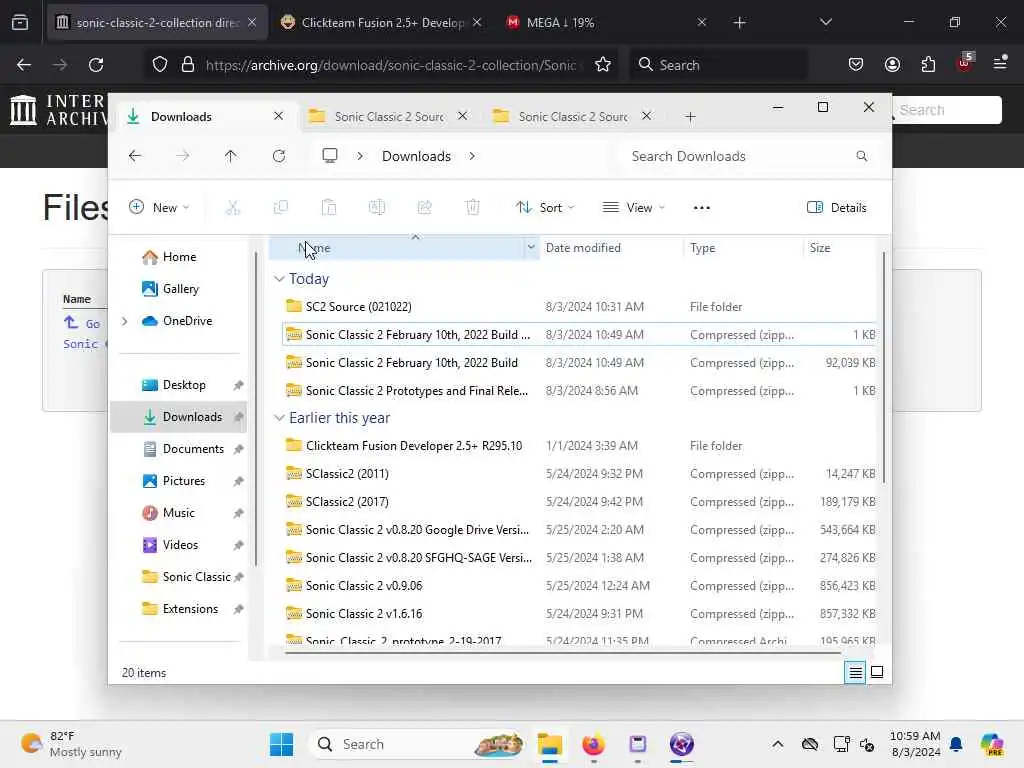Viewport: 1024px width, 768px height.
Task: Open the notification bell in taskbar
Action: [956, 744]
